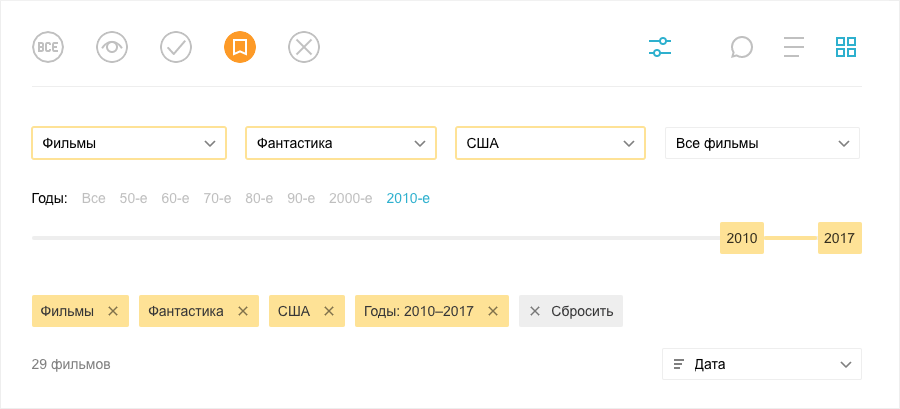Remove the Годы: 2010–2017 filter tag

492,311
